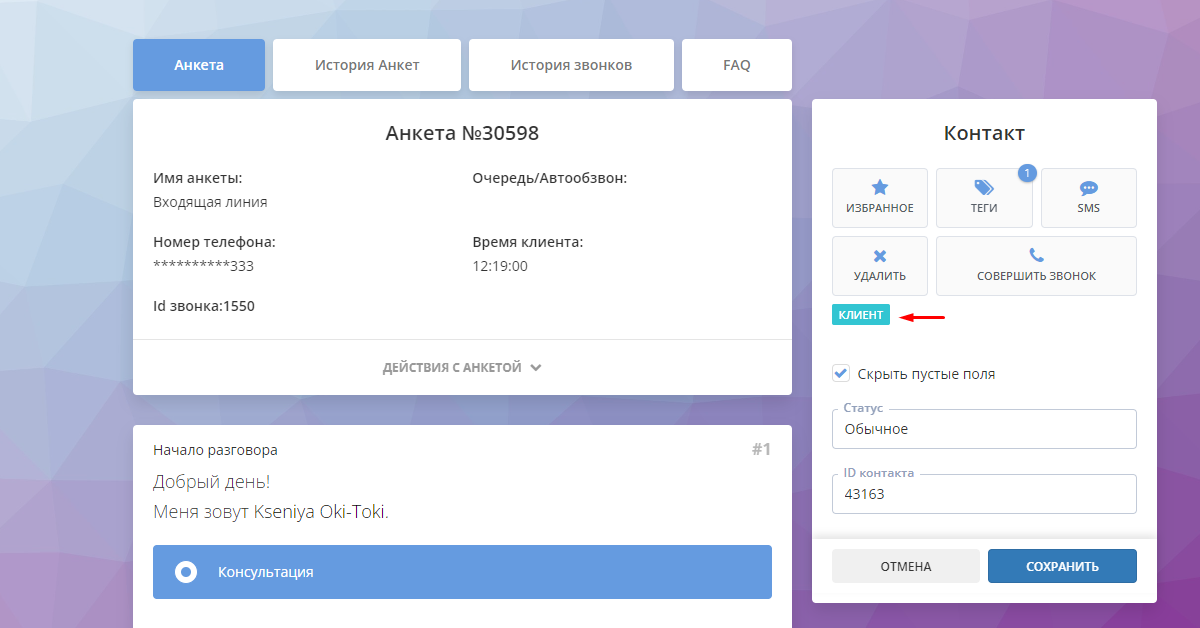Image resolution: width=1200 pixels, height=628 pixels.
Task: Click the Избранное button label
Action: pos(880,208)
